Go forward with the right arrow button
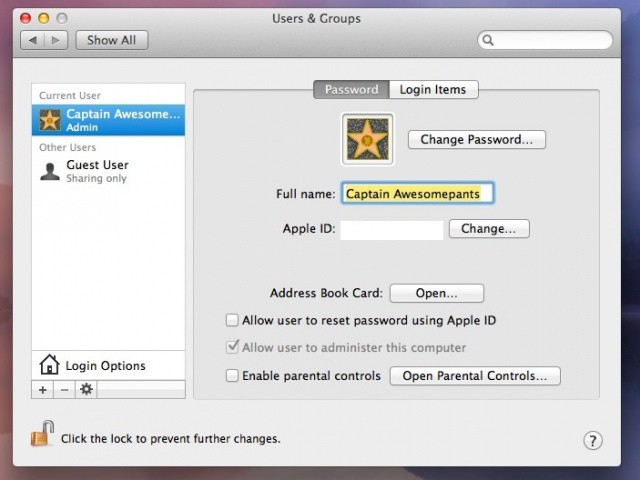This screenshot has width=640, height=480. tap(56, 40)
